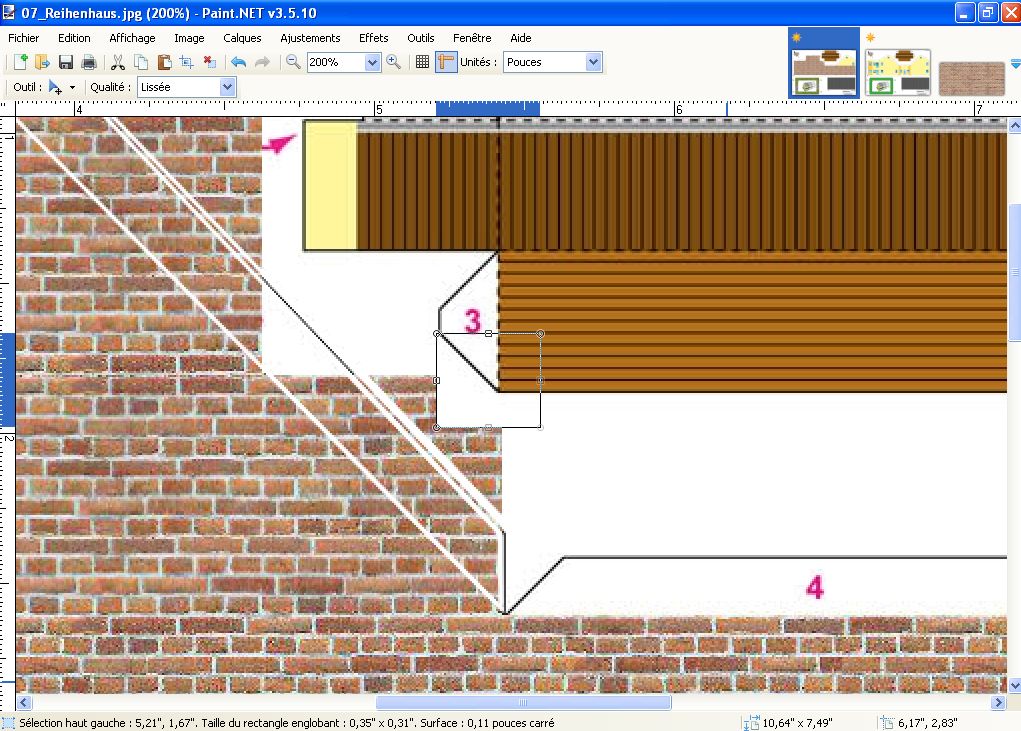Screen dimensions: 1021x731
Task: Crop to selection using the crop icon
Action: tap(186, 62)
